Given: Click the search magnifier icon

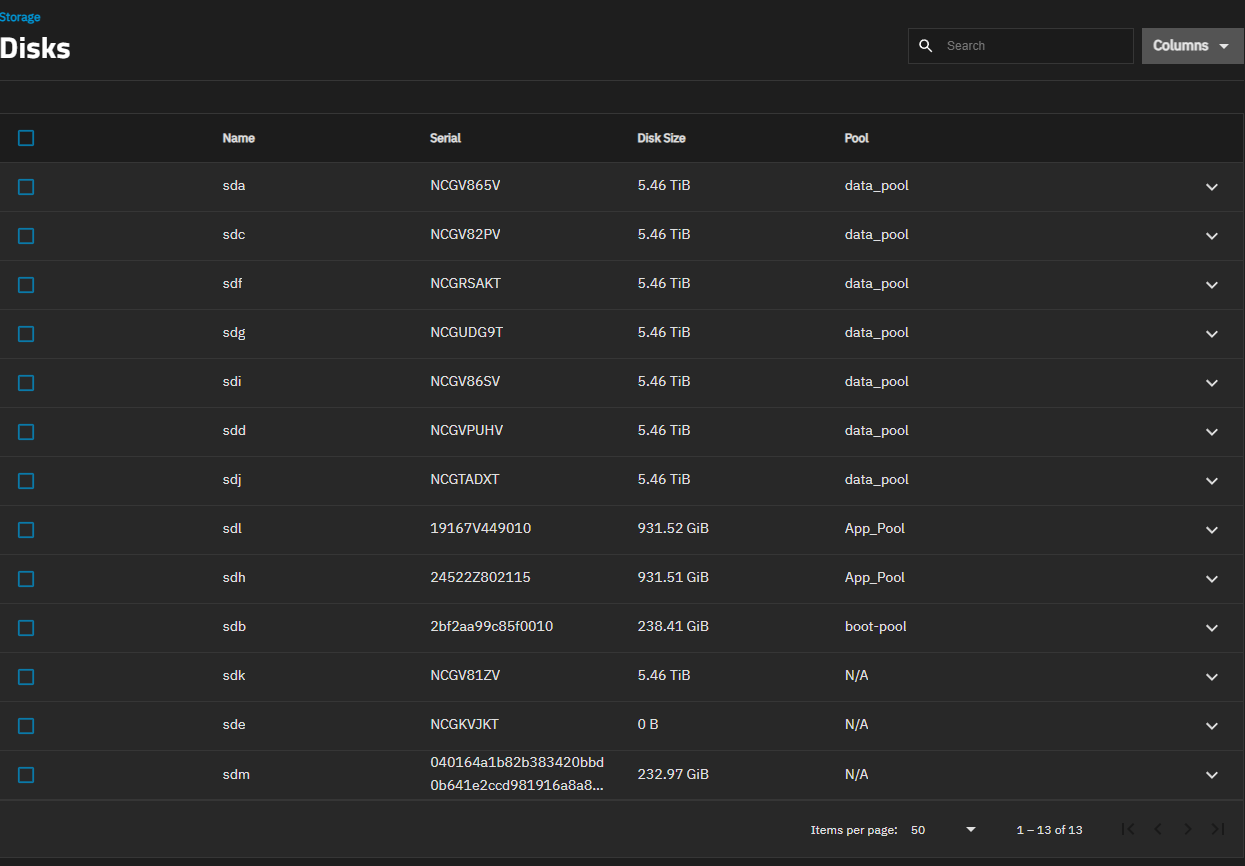Looking at the screenshot, I should coord(926,46).
